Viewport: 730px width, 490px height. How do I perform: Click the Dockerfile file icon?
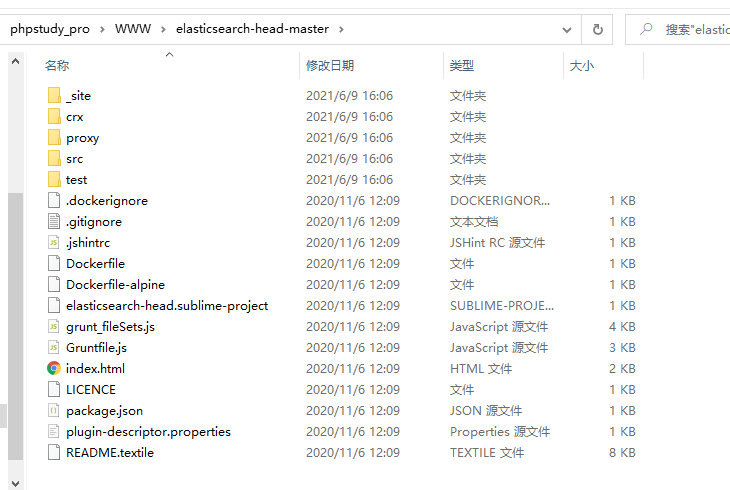click(54, 263)
